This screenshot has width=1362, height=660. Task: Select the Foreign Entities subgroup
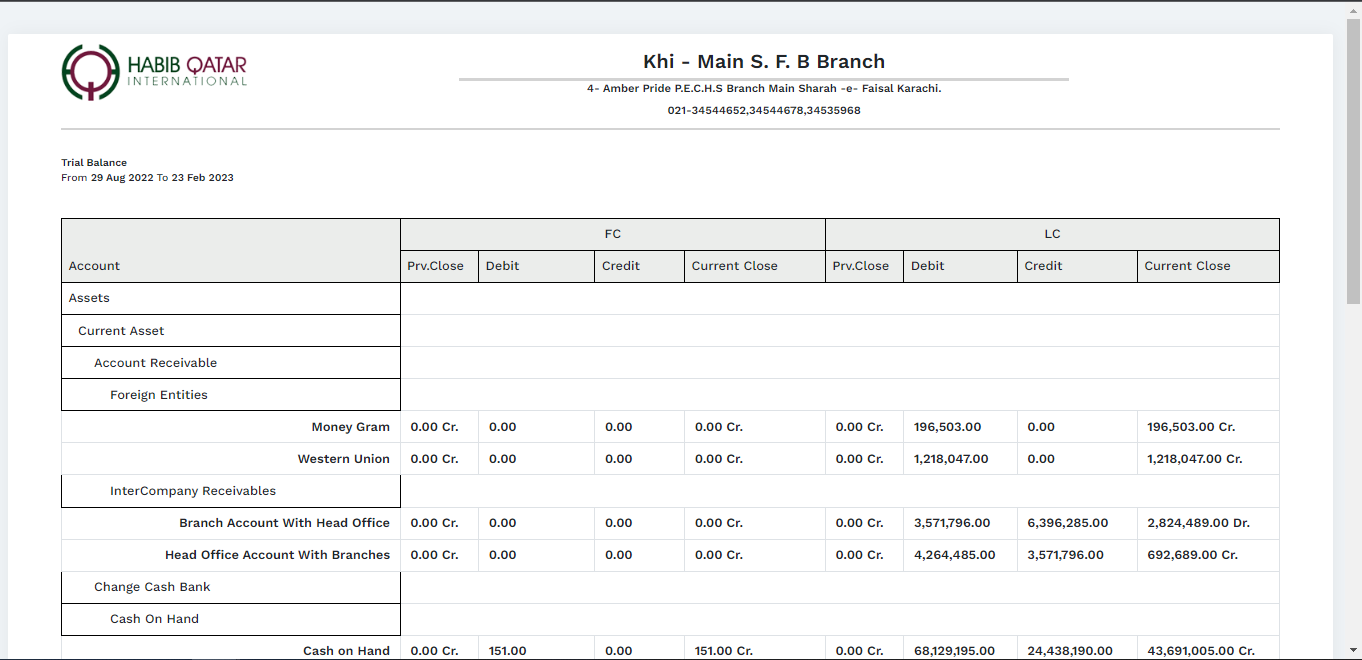(x=159, y=395)
